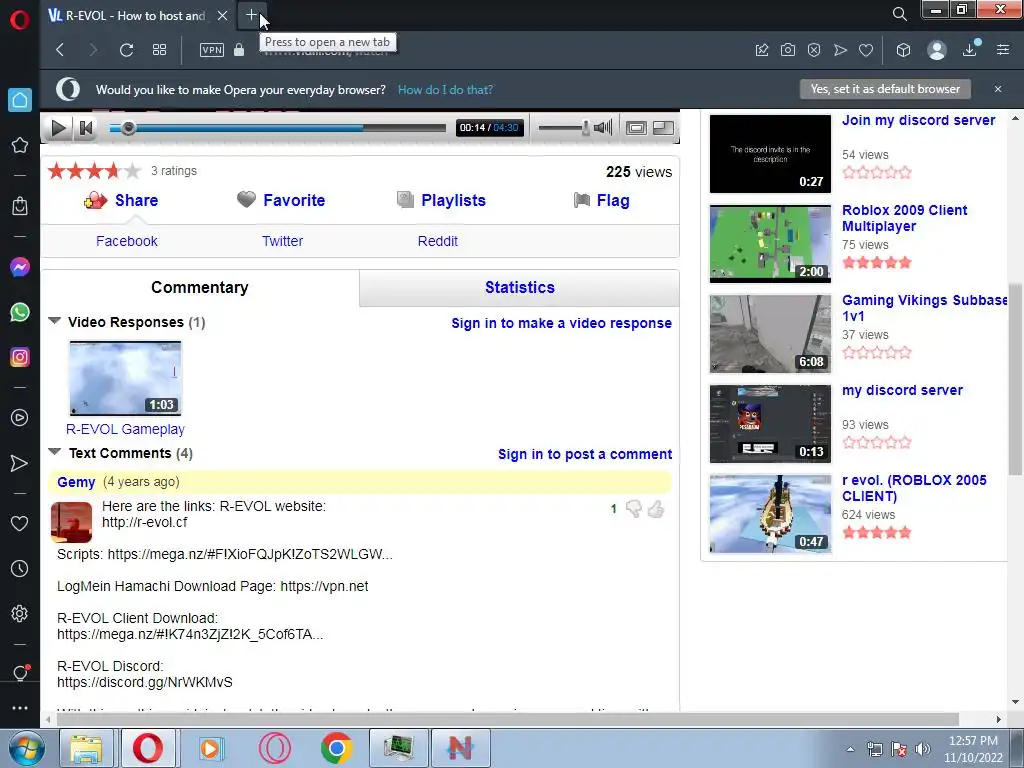
Task: Click 'How do I do that?' link
Action: point(445,89)
